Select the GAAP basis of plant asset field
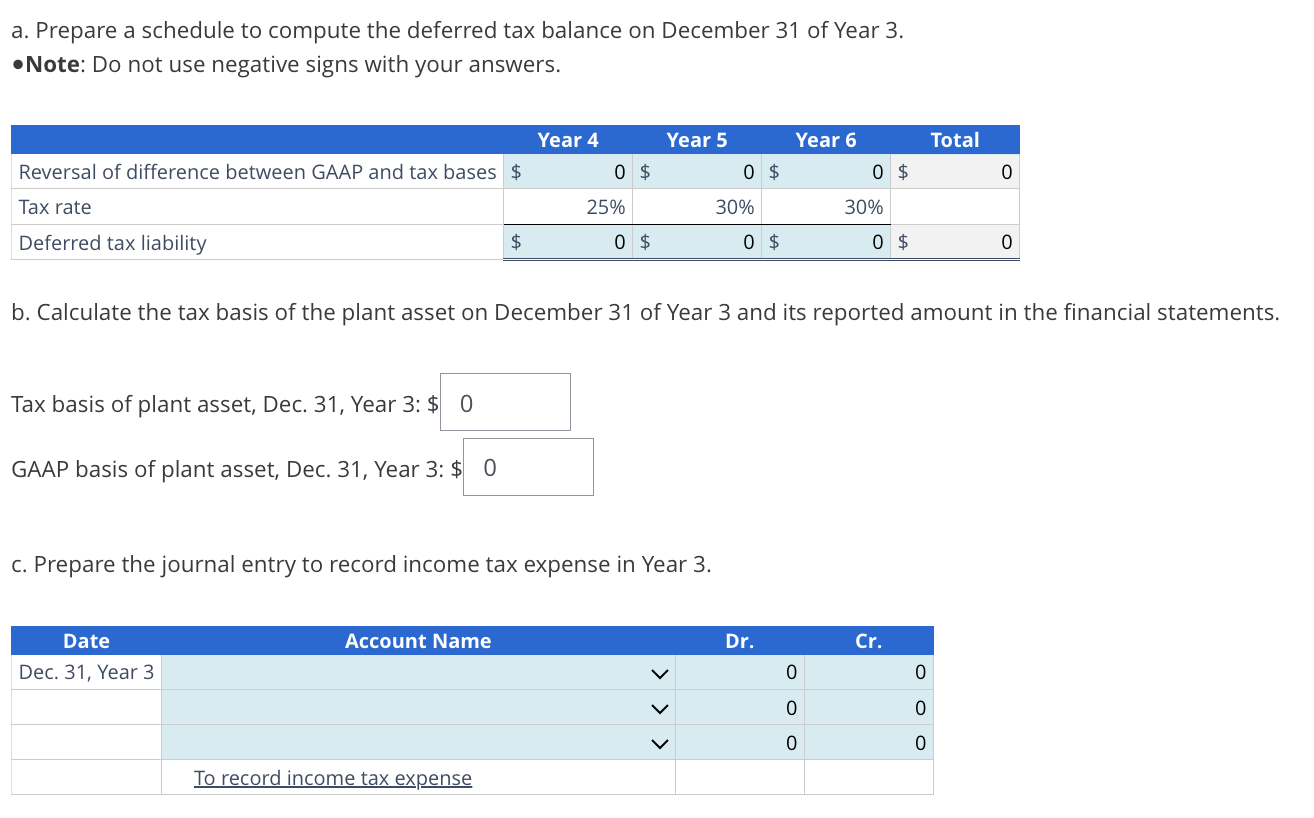 coord(528,466)
